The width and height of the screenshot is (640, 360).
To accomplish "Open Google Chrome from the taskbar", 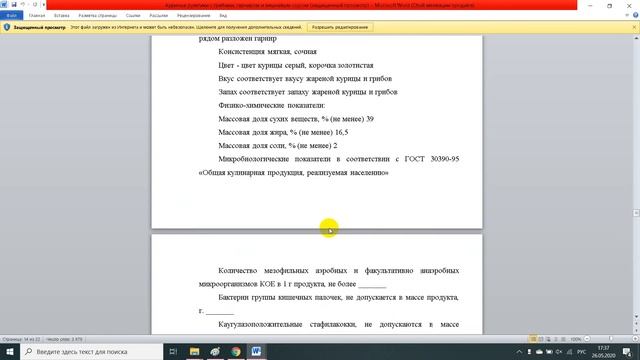I will (x=236, y=351).
